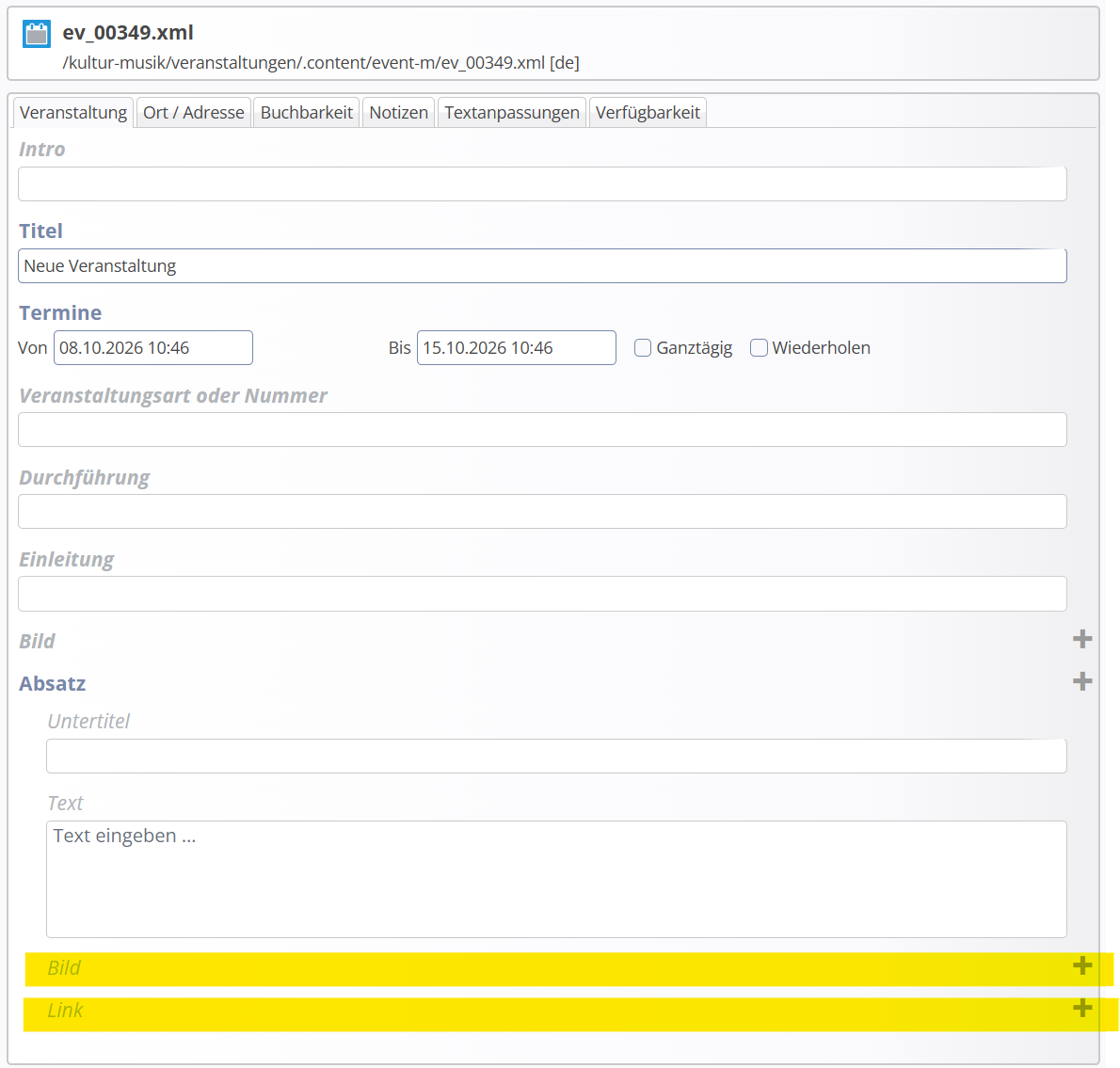Click the Titel field with Neue Veranstaltung
Viewport: 1120px width, 1068px height.
pos(542,266)
